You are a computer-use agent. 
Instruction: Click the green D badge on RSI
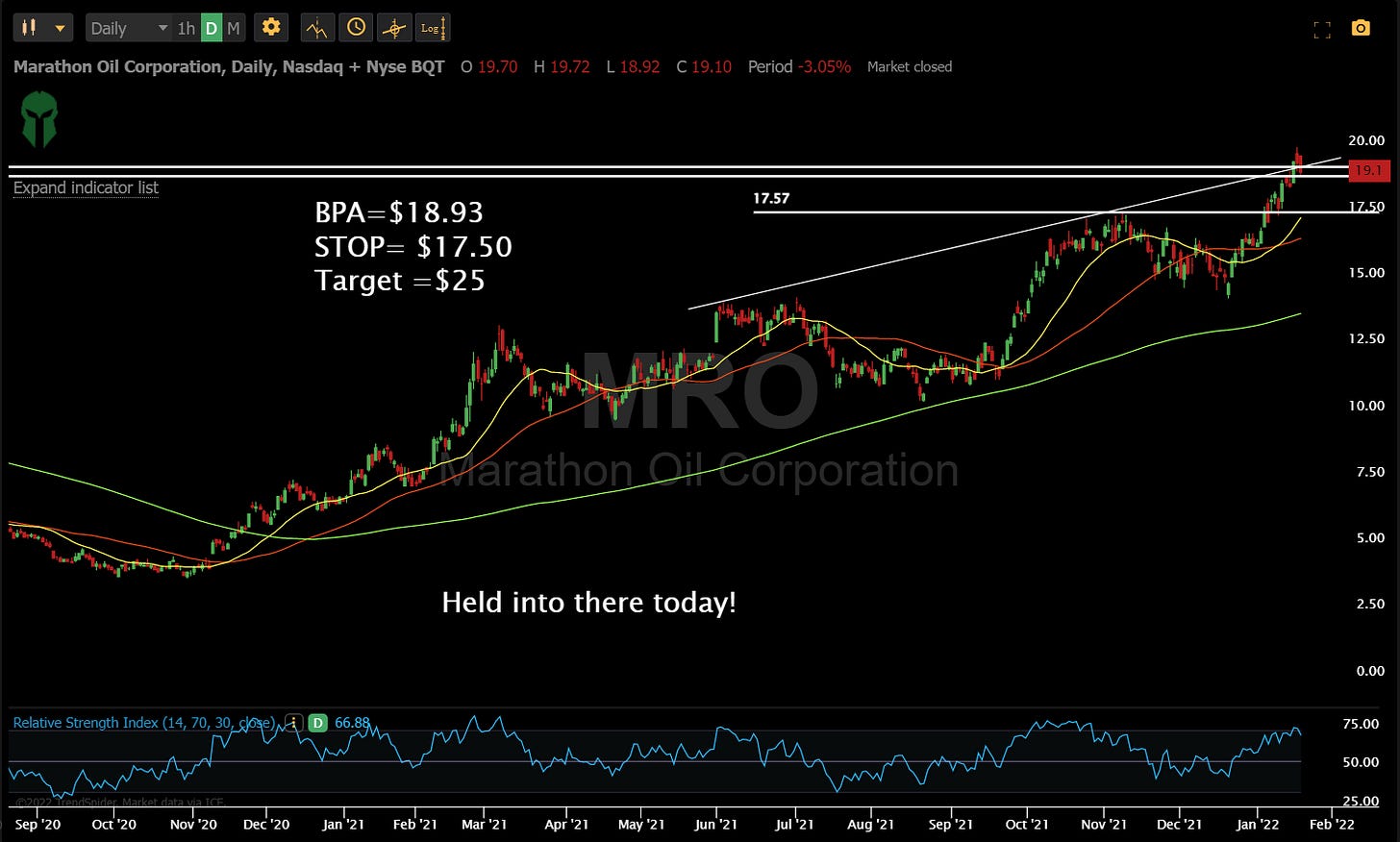[x=317, y=723]
